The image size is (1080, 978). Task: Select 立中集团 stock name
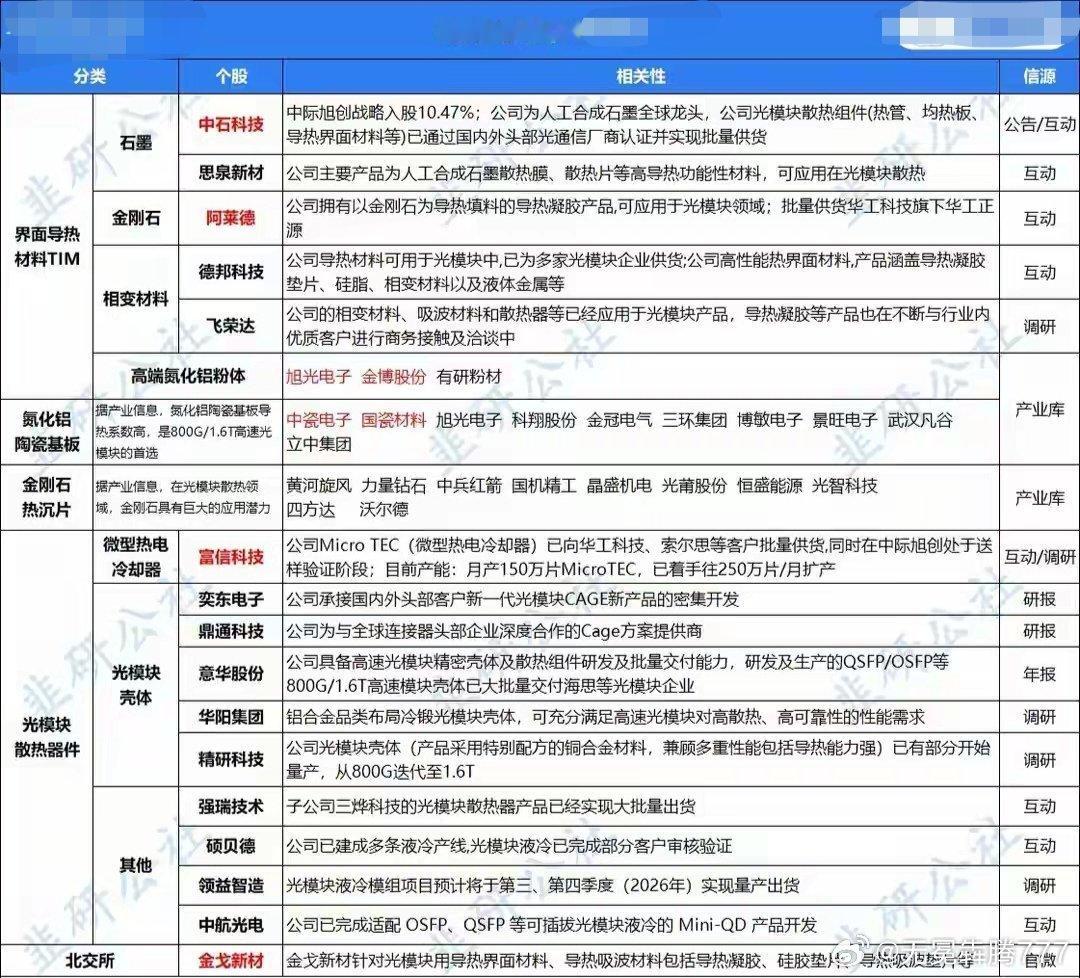(319, 444)
